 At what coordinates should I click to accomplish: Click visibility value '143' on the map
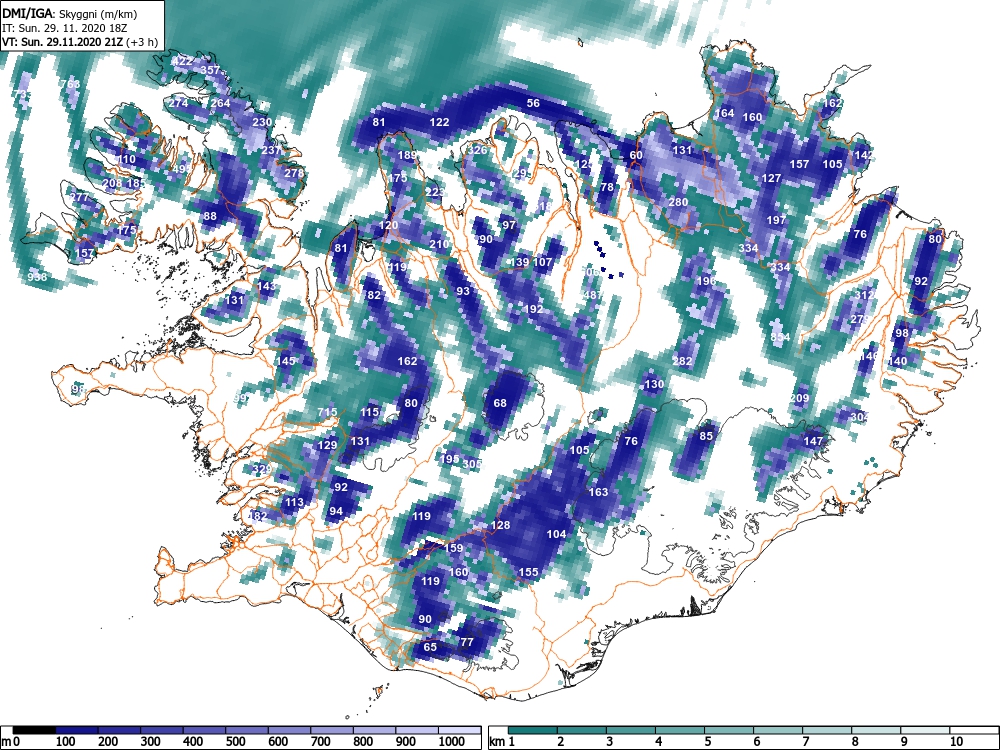pyautogui.click(x=267, y=286)
